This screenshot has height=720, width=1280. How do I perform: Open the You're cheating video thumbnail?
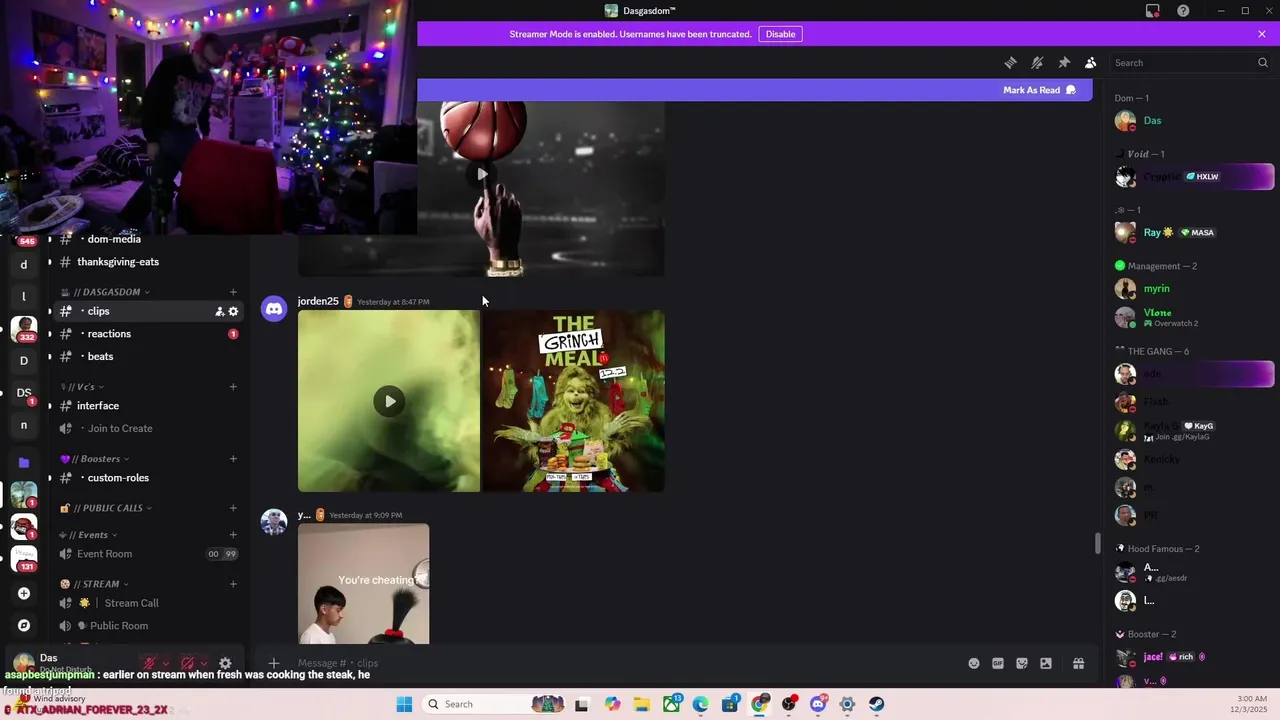pyautogui.click(x=363, y=584)
